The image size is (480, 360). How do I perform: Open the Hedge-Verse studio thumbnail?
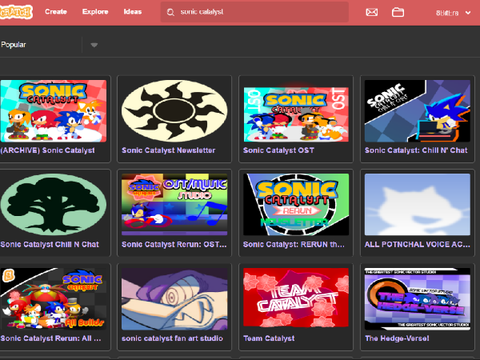tap(417, 299)
